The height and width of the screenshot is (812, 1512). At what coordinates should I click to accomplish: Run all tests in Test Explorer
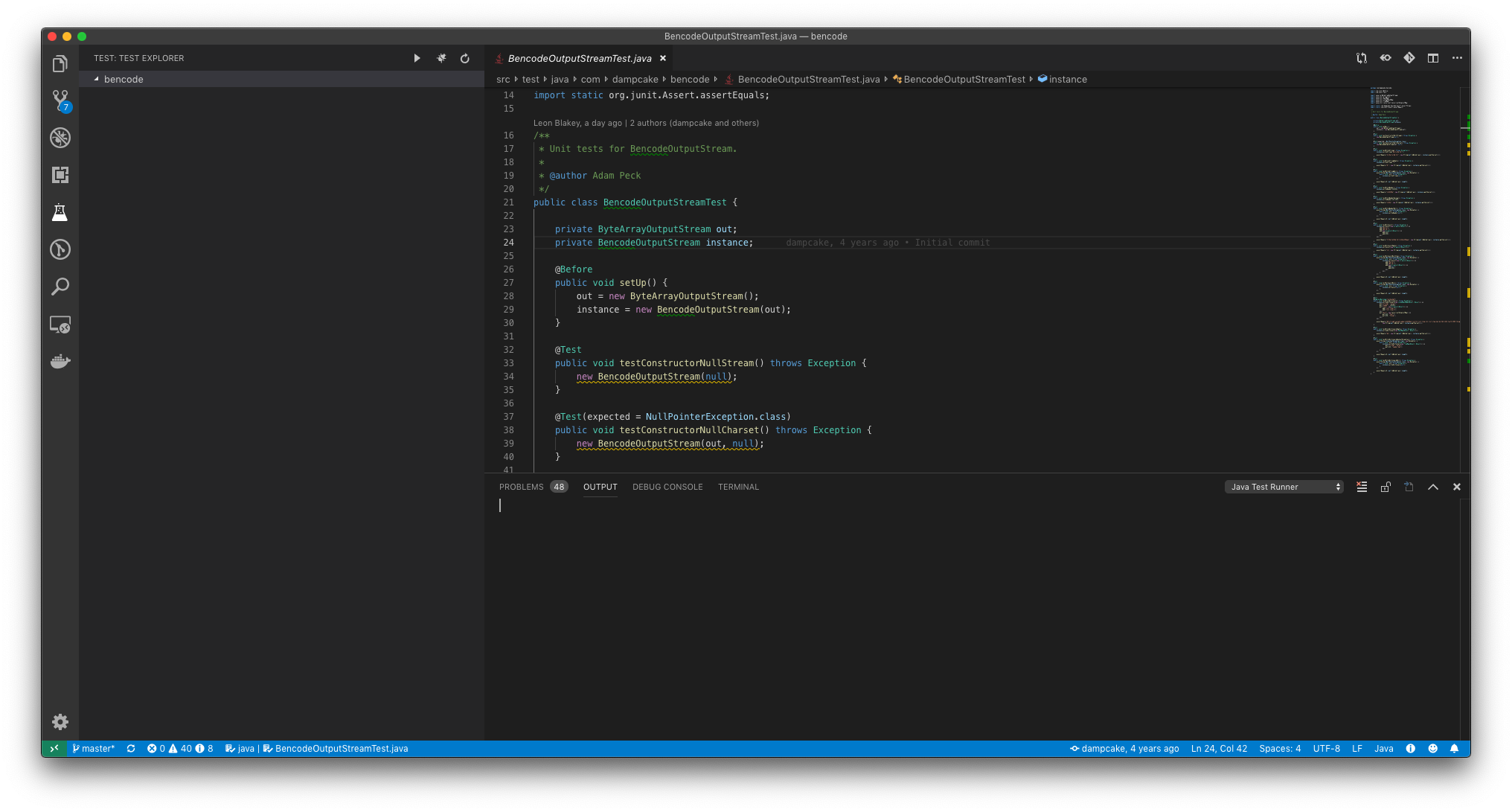pyautogui.click(x=417, y=58)
